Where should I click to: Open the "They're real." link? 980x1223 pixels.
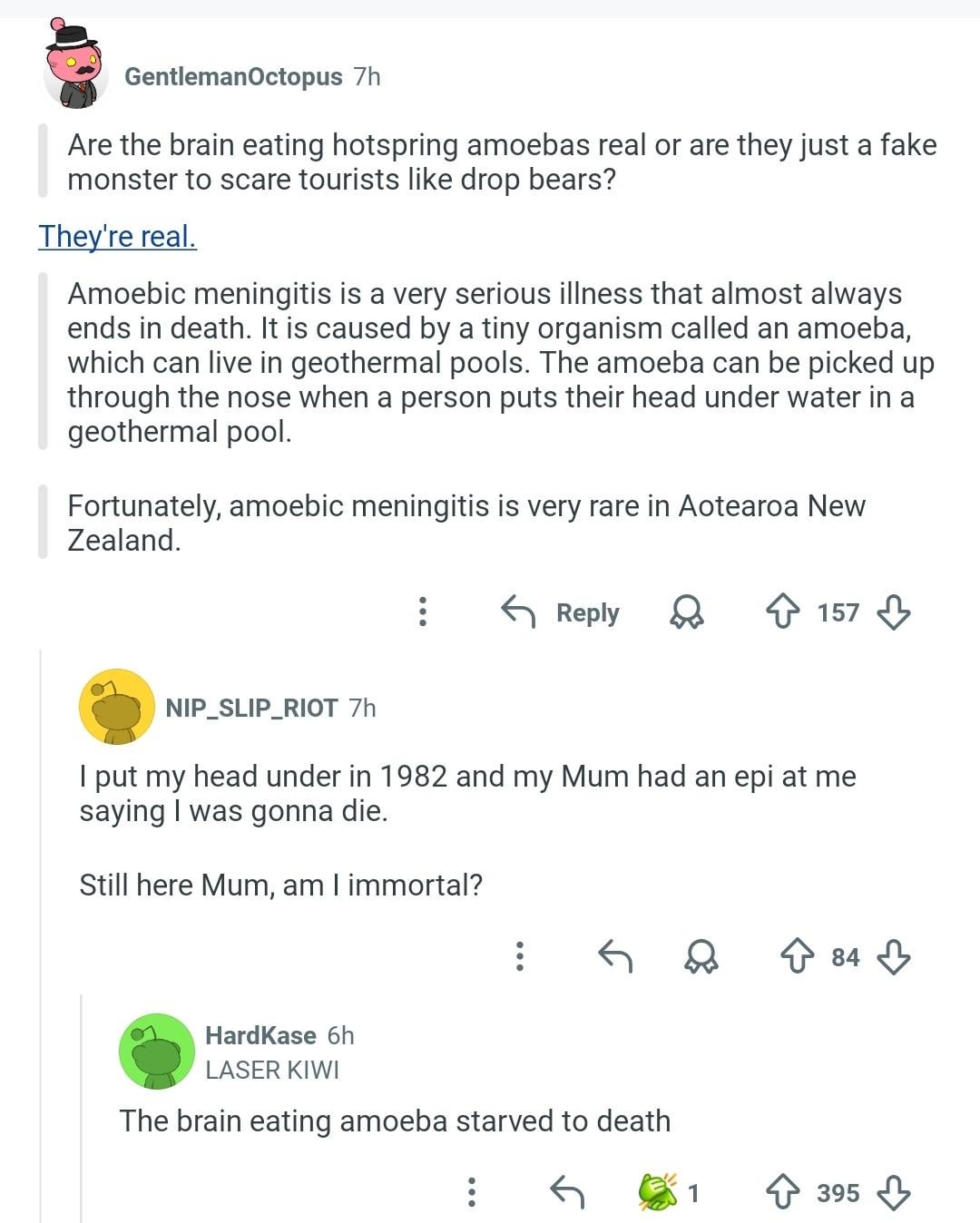pos(117,236)
